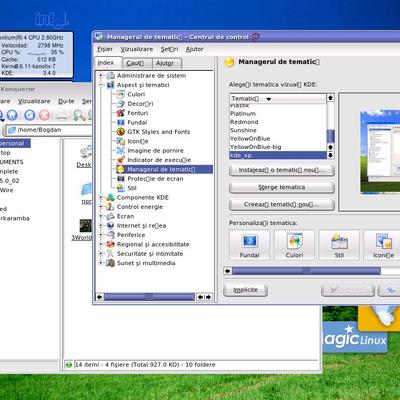Expand Securitate și intimitate tree node
Image resolution: width=400 pixels, height=400 pixels.
[x=101, y=254]
